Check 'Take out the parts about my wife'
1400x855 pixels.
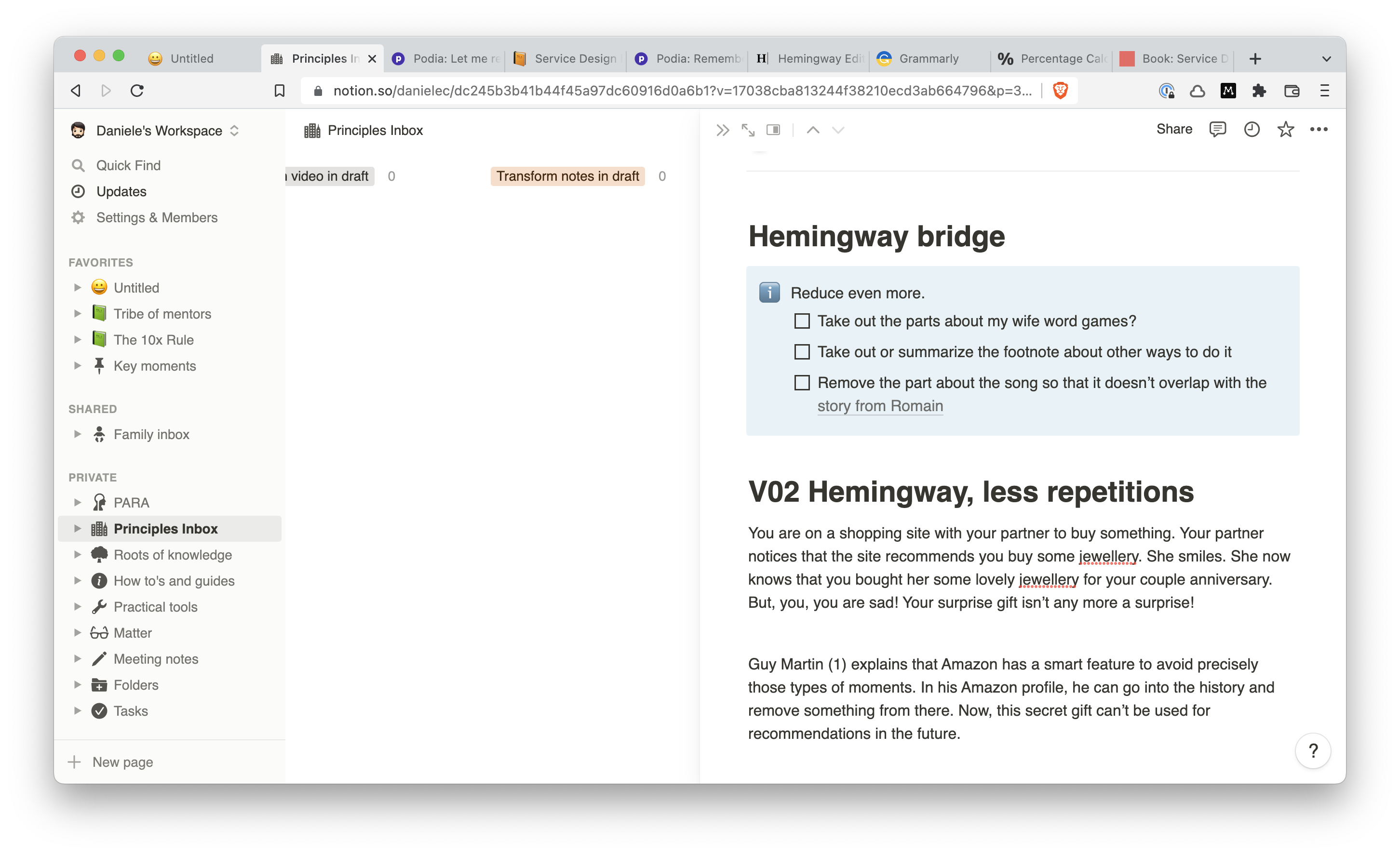pyautogui.click(x=802, y=321)
